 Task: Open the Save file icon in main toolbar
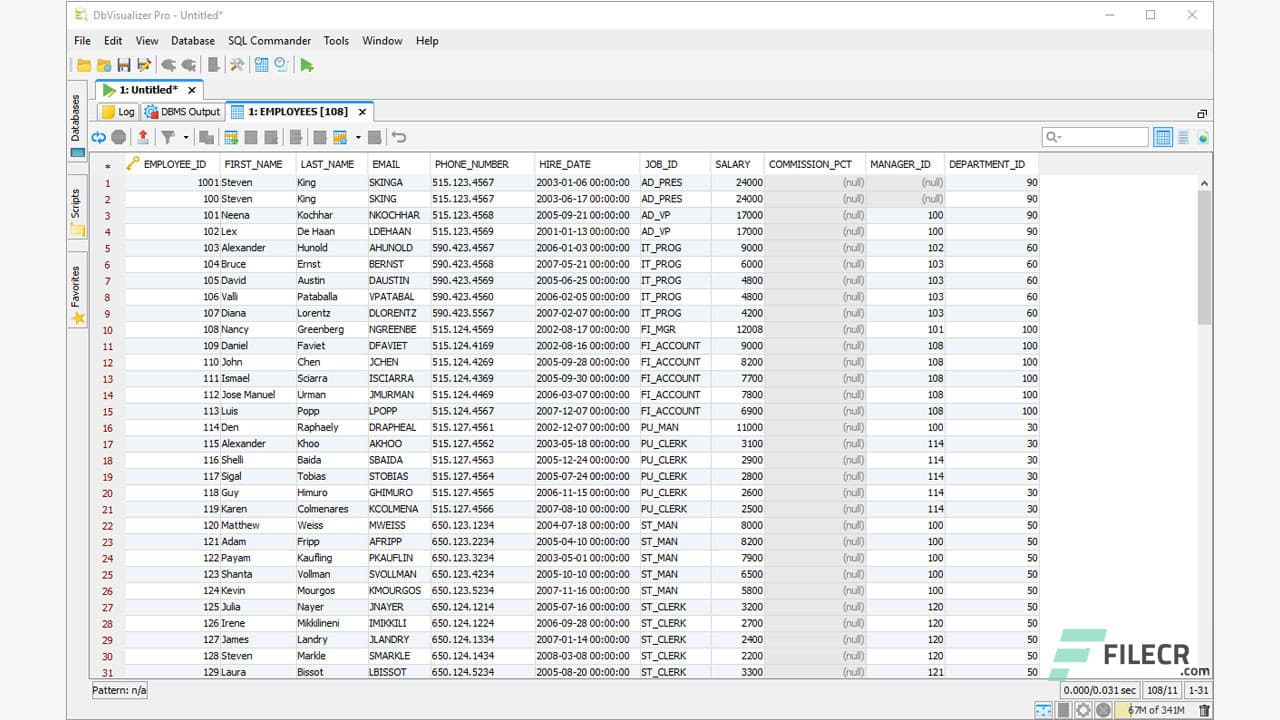[124, 65]
